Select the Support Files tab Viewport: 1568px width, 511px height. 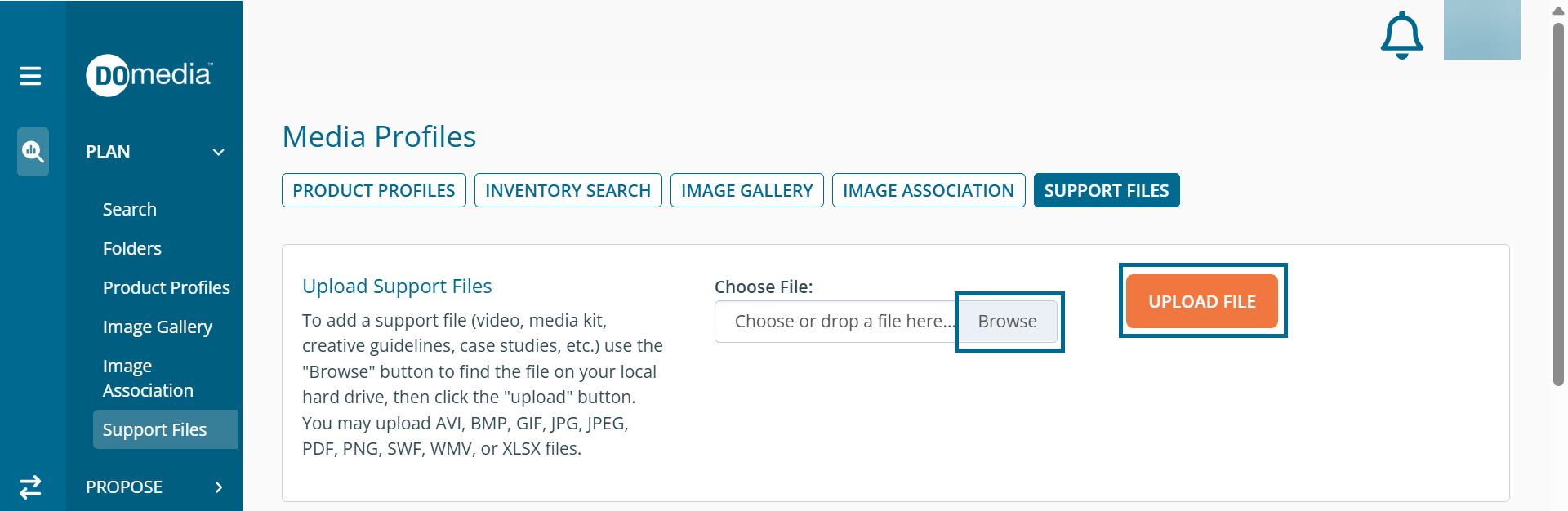coord(1106,190)
